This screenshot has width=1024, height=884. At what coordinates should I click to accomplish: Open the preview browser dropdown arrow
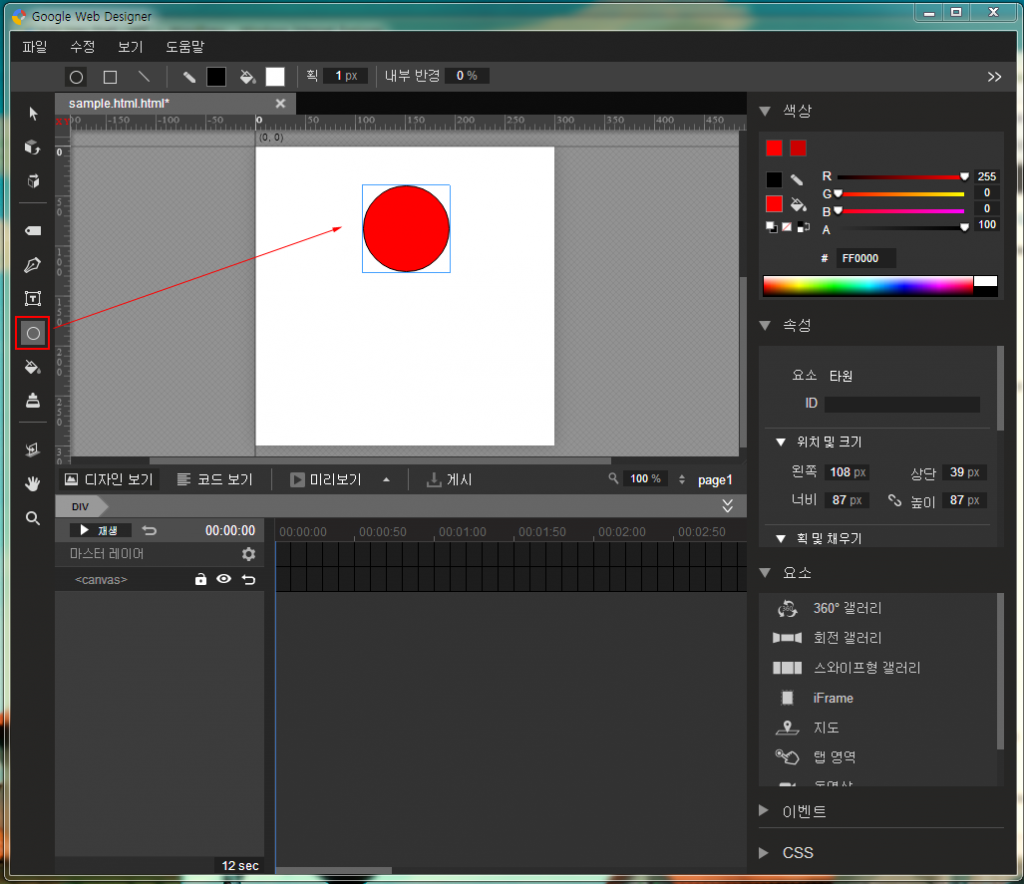tap(387, 480)
